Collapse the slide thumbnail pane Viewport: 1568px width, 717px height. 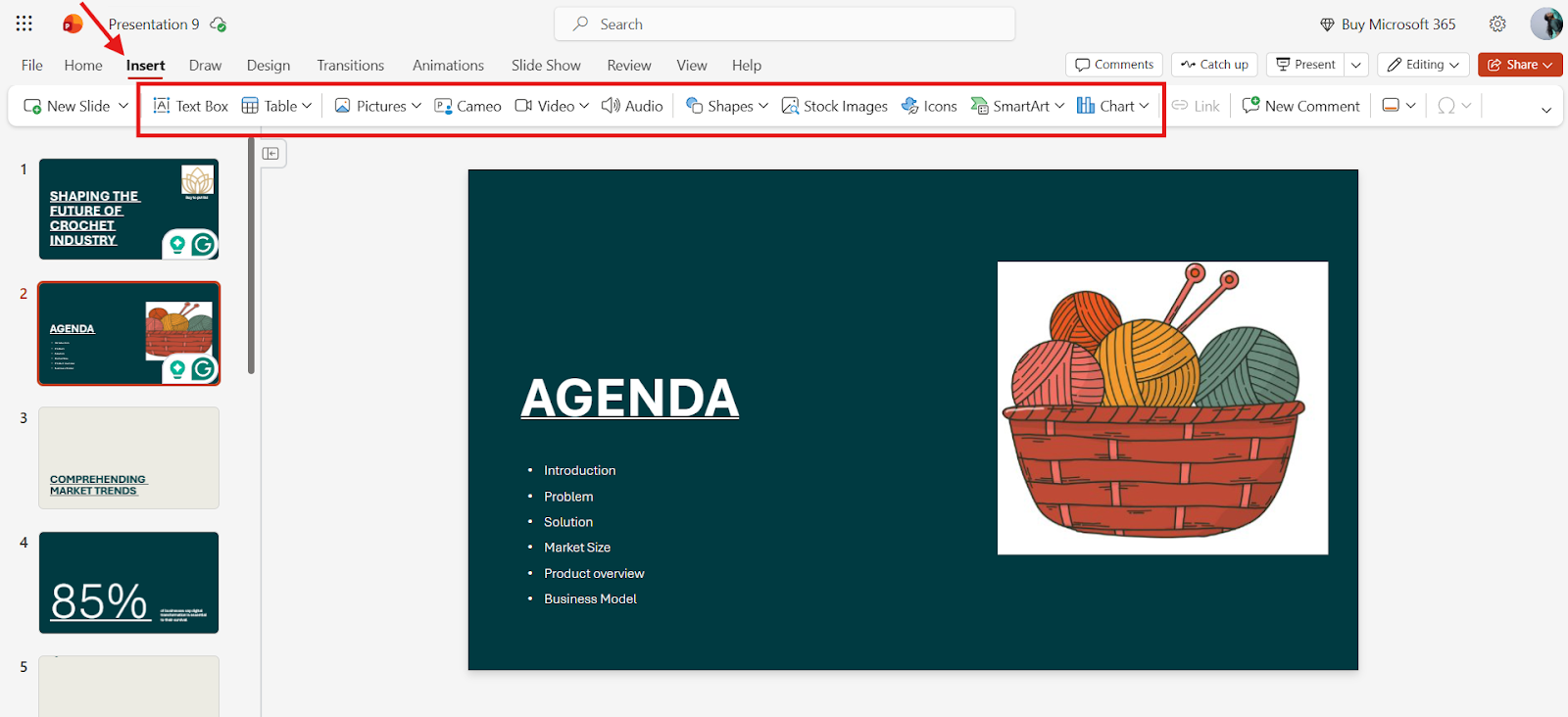pyautogui.click(x=271, y=154)
